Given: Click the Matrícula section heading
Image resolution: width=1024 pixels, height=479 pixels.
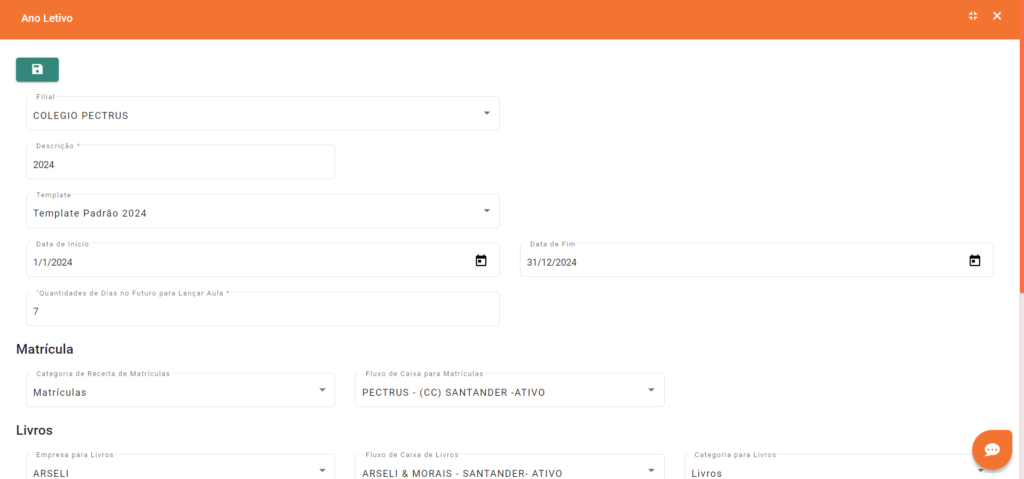Looking at the screenshot, I should (45, 349).
